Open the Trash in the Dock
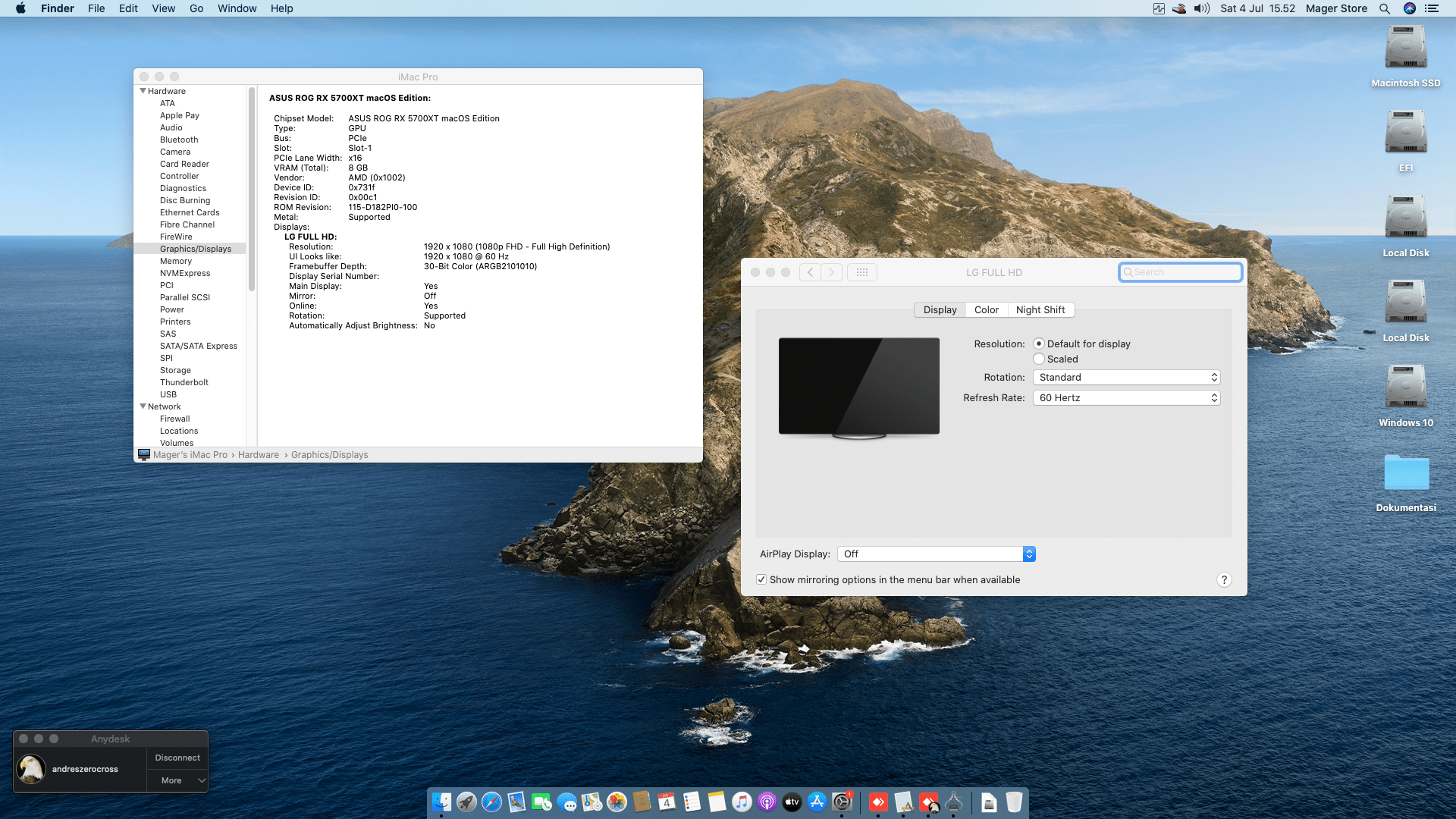The width and height of the screenshot is (1456, 819). point(1014,802)
